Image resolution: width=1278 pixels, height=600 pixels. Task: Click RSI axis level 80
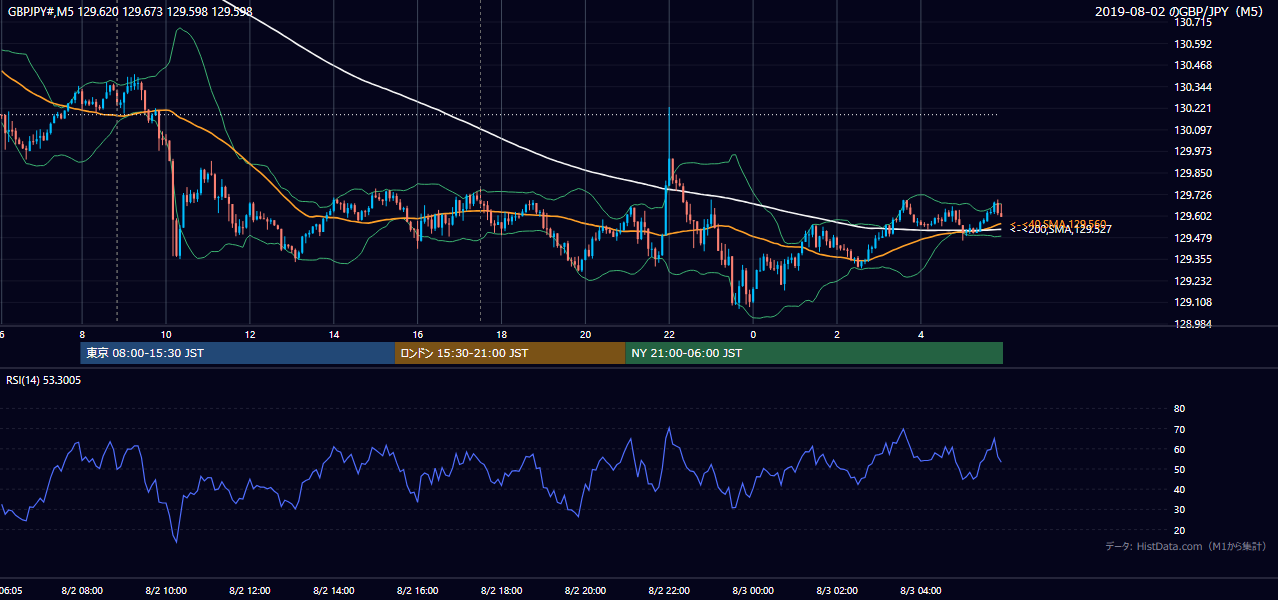pyautogui.click(x=1179, y=409)
